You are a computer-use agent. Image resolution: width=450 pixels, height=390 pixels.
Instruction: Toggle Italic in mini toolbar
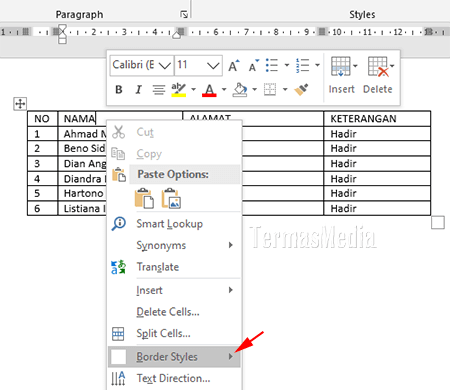pos(138,89)
